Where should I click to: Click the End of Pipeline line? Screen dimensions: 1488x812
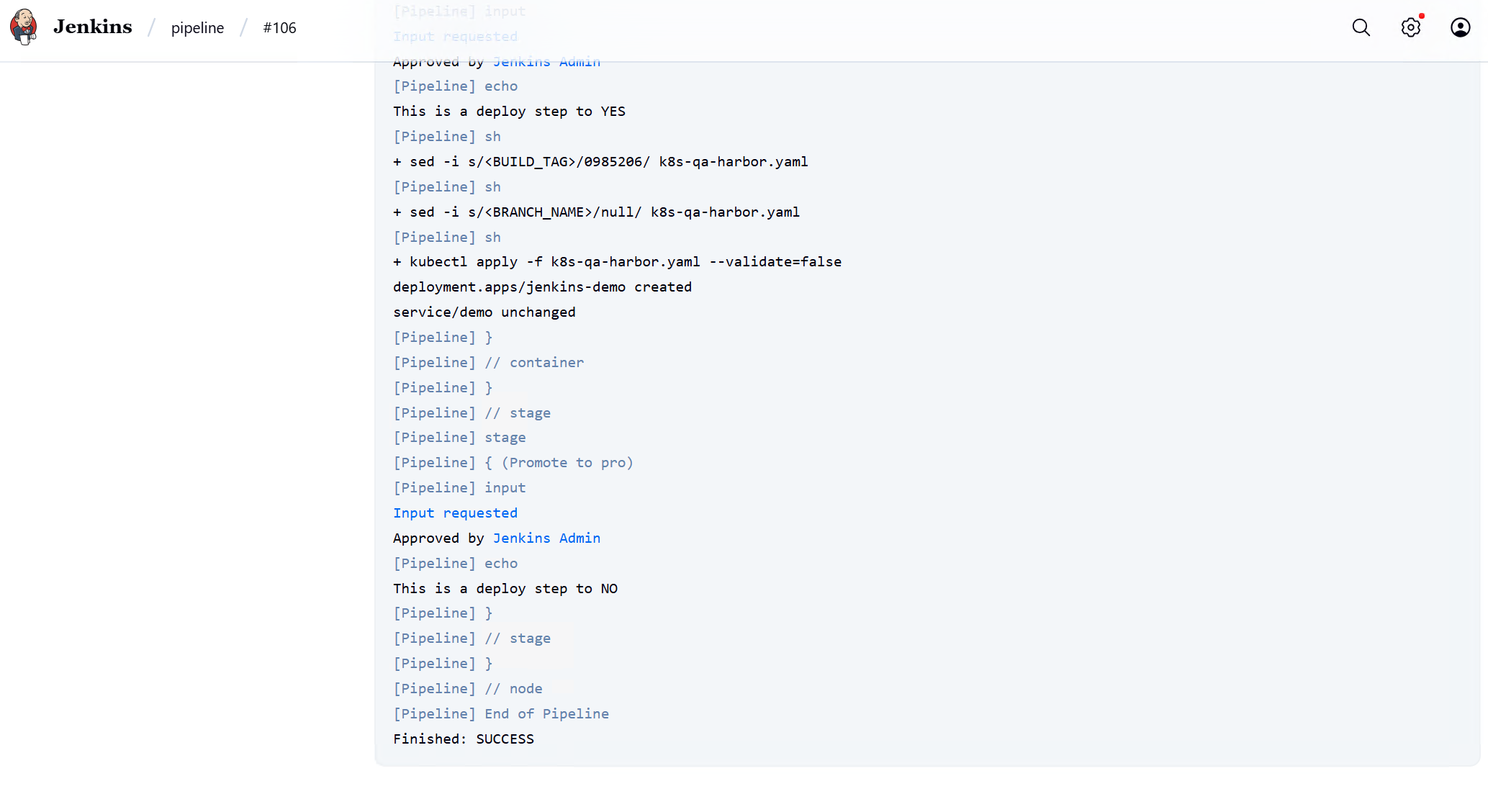(501, 713)
